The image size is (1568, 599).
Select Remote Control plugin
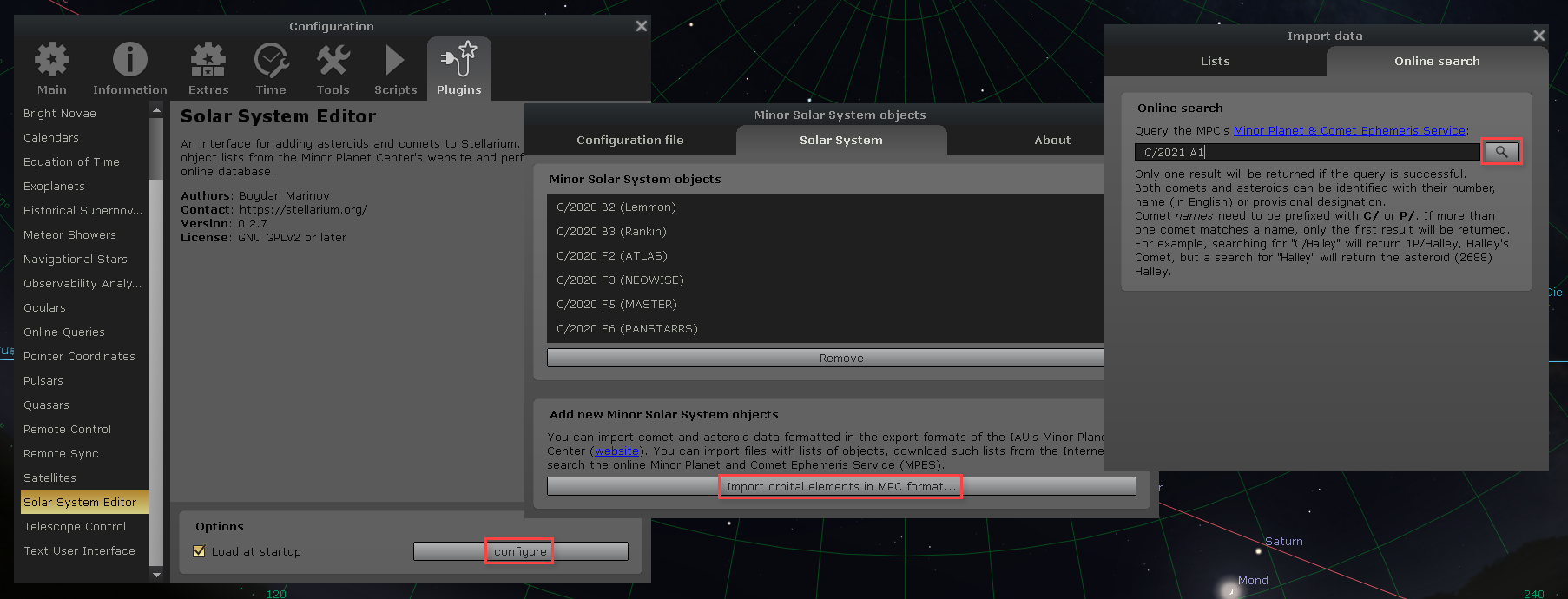85,429
